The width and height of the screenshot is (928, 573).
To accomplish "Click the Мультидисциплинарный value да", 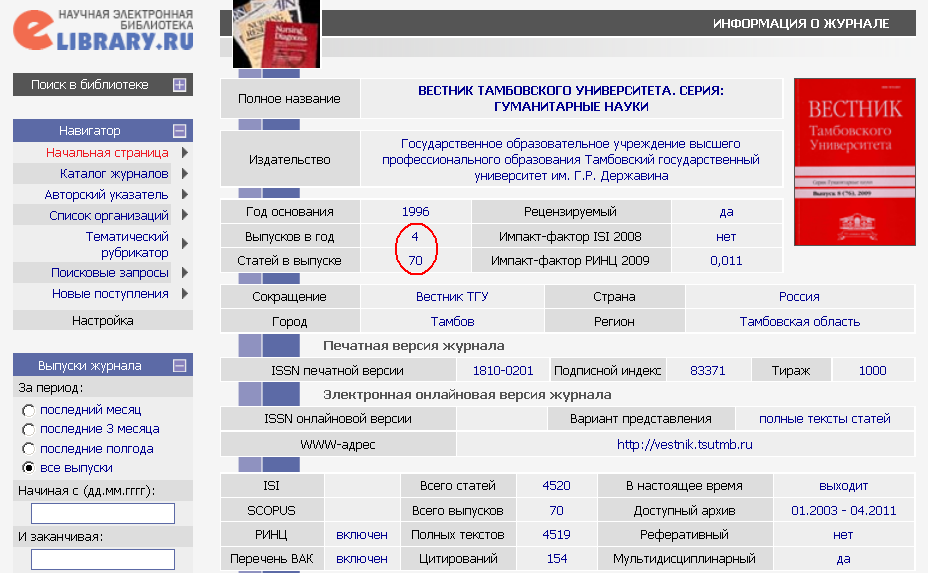I will [843, 559].
